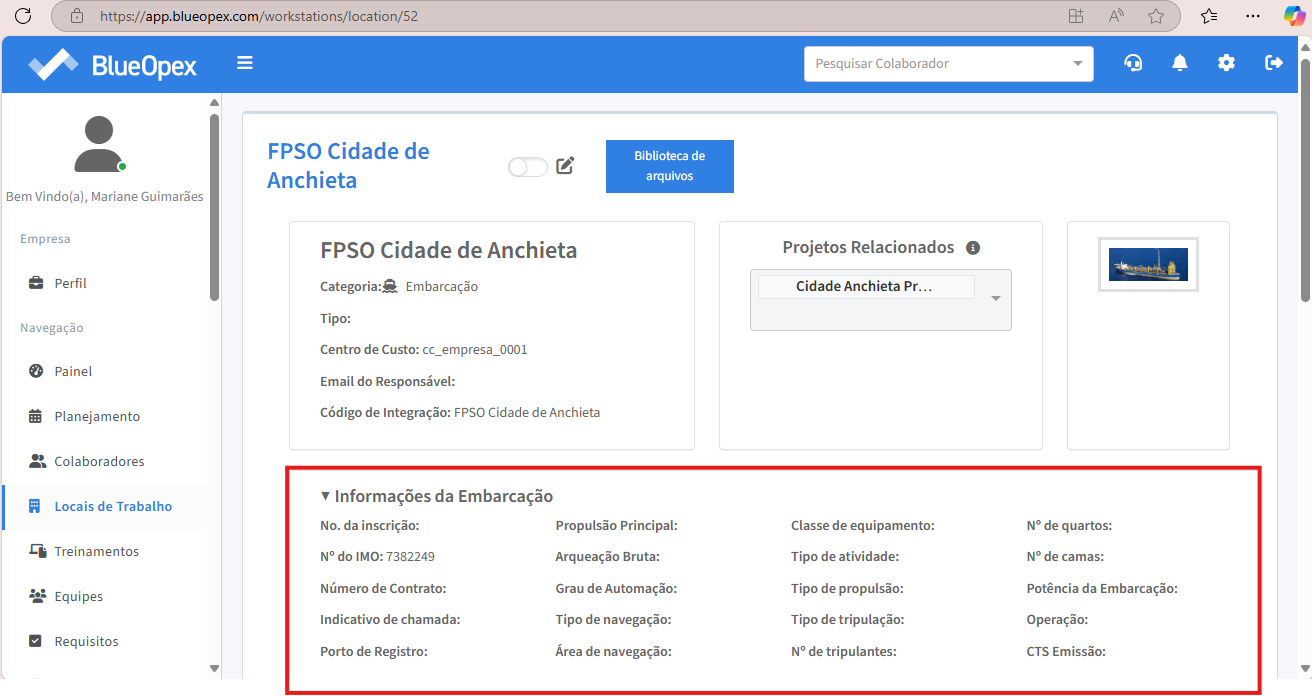Click the IMO number 7382249

pyautogui.click(x=410, y=557)
